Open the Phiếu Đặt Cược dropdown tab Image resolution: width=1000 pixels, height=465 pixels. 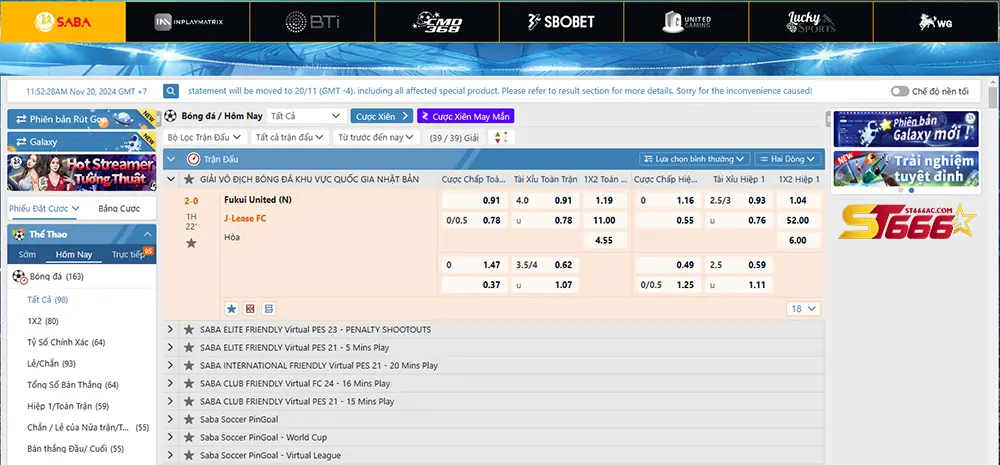(43, 208)
